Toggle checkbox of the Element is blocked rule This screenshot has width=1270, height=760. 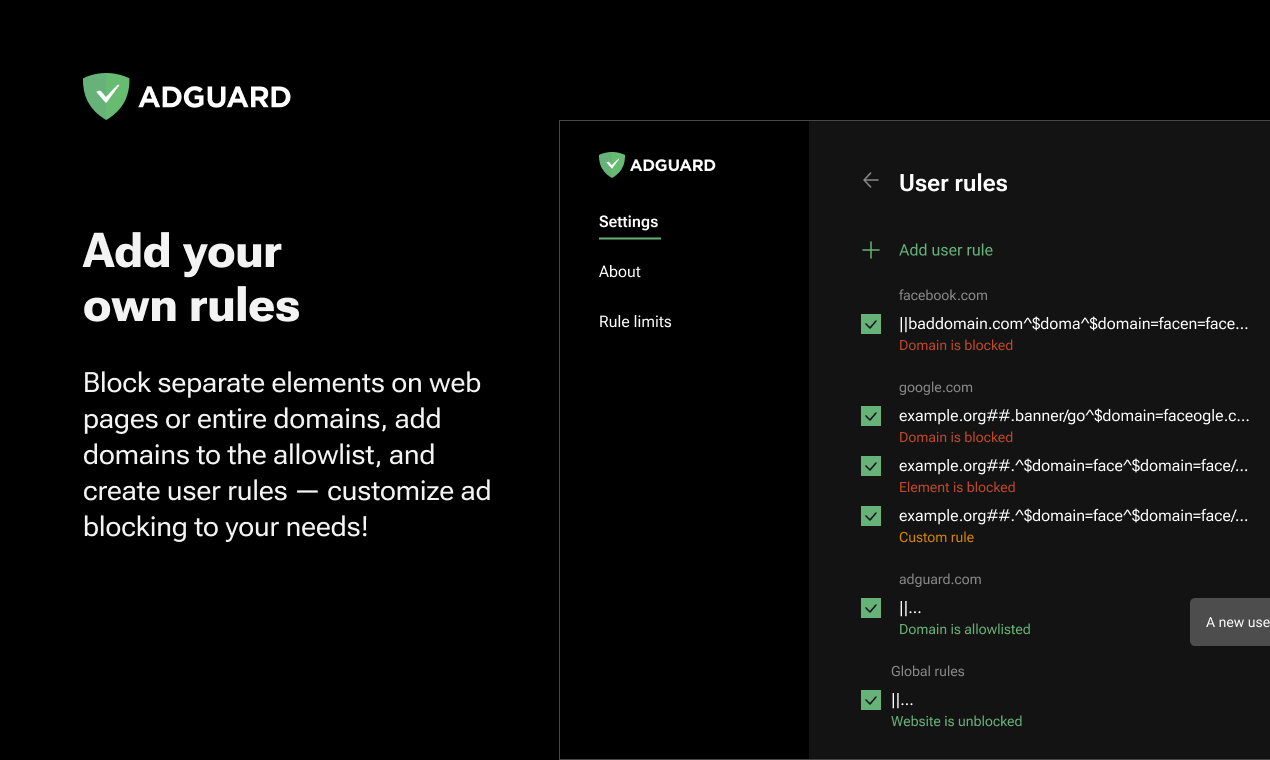tap(871, 466)
